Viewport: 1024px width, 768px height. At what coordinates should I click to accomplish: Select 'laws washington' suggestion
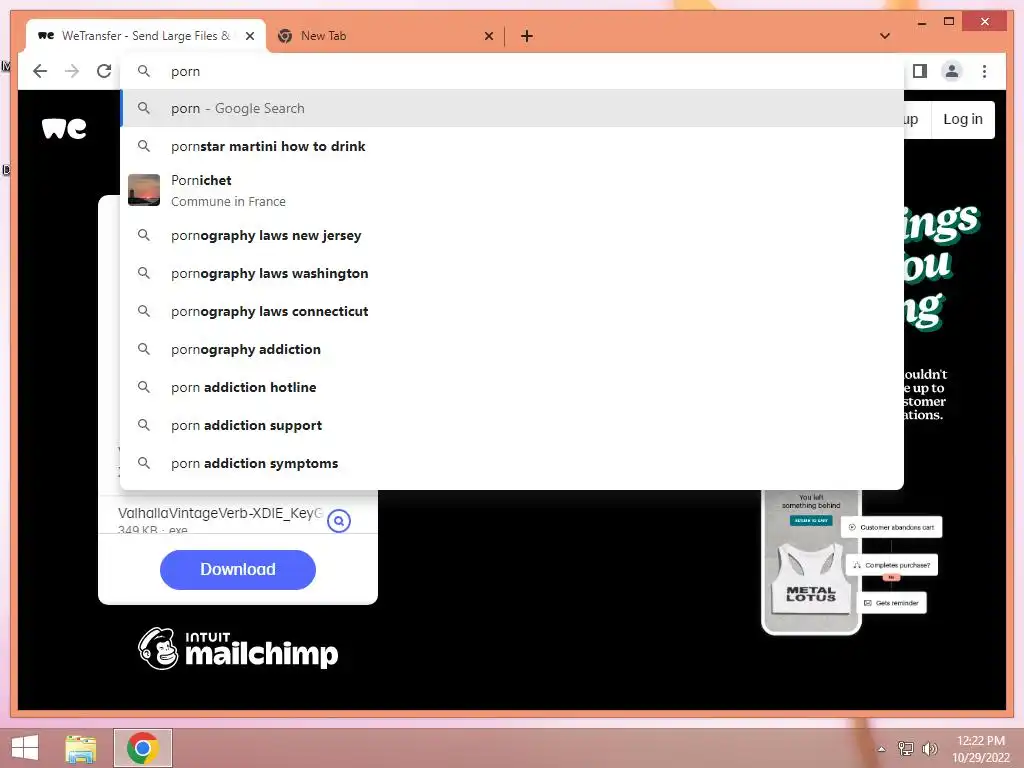click(x=511, y=273)
